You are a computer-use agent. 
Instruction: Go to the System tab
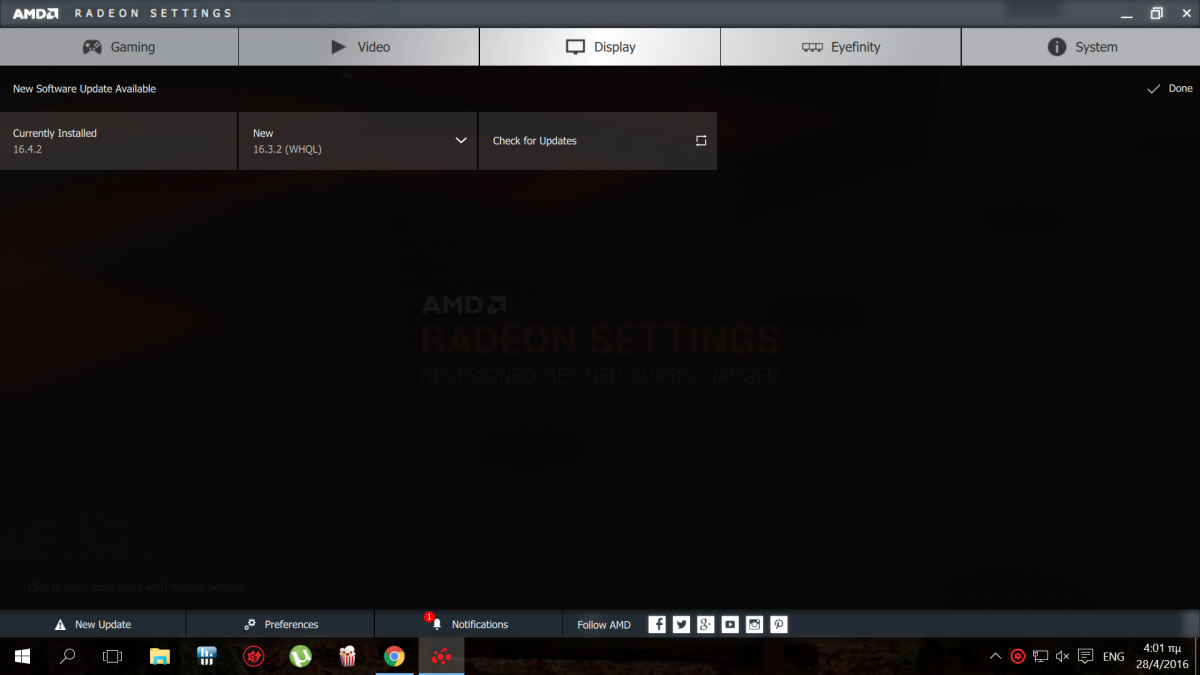point(1081,47)
